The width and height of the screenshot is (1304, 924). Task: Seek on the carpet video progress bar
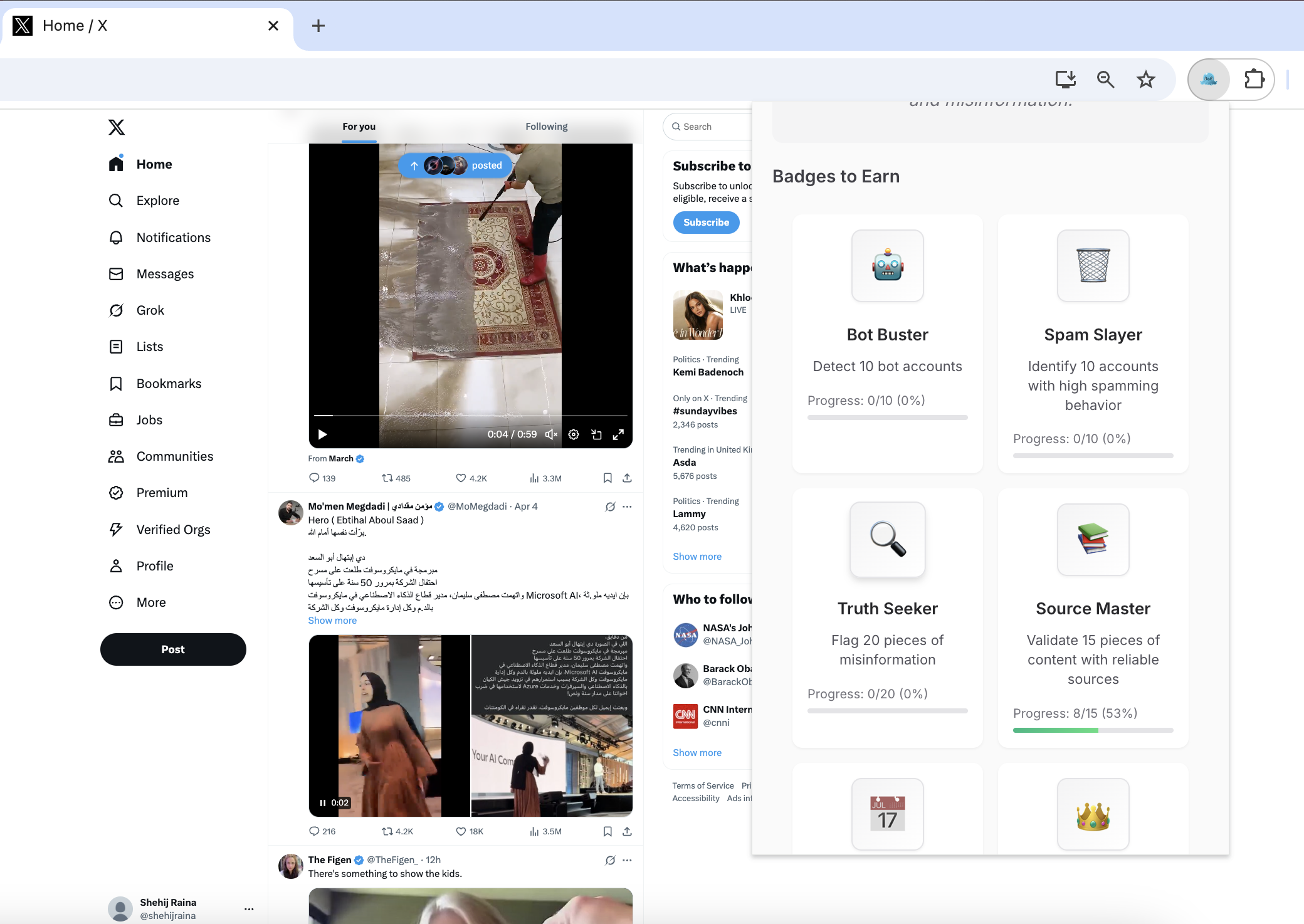click(x=470, y=415)
